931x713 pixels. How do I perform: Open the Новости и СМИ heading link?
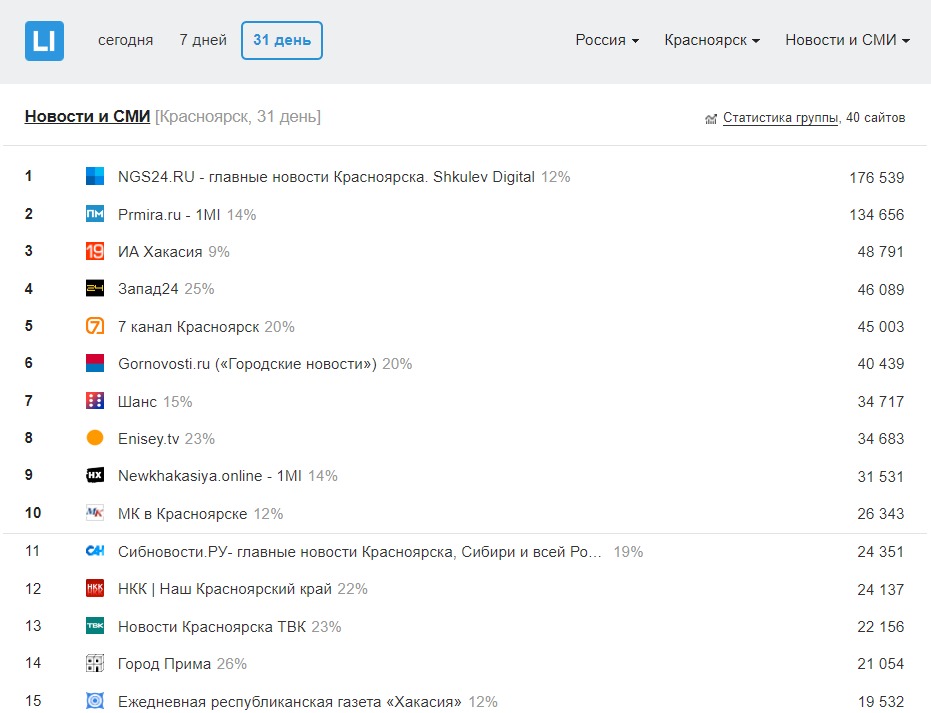[87, 117]
